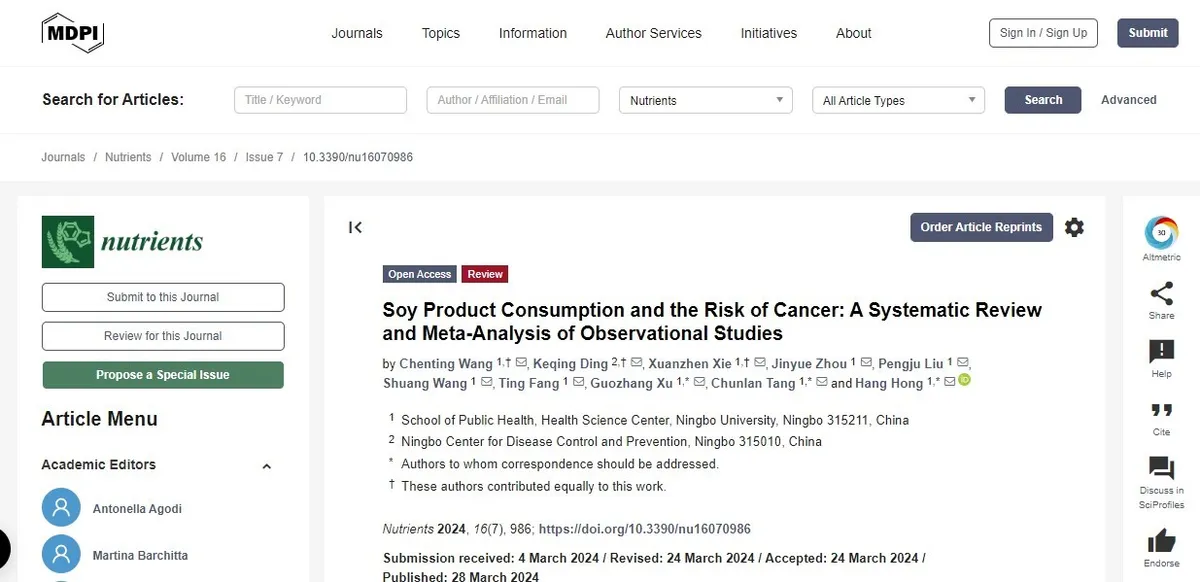Image resolution: width=1200 pixels, height=582 pixels.
Task: Open the Author Services menu
Action: click(x=653, y=33)
